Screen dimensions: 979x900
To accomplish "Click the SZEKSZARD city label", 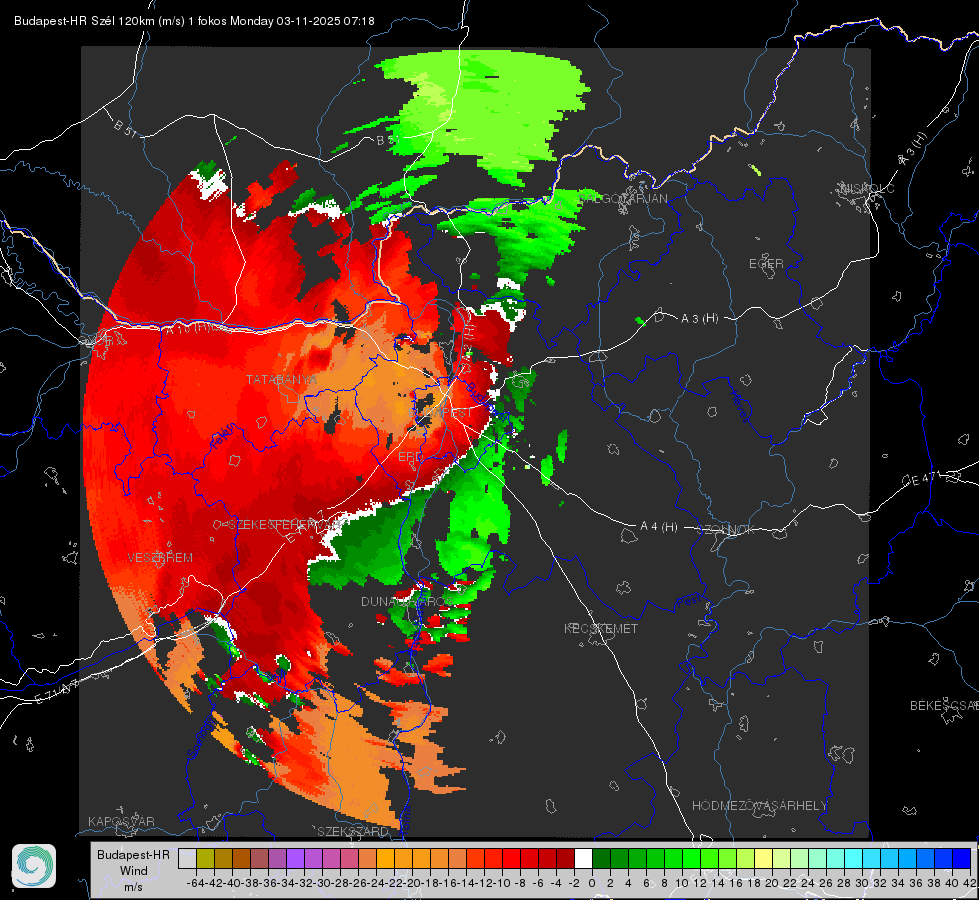I will [353, 831].
